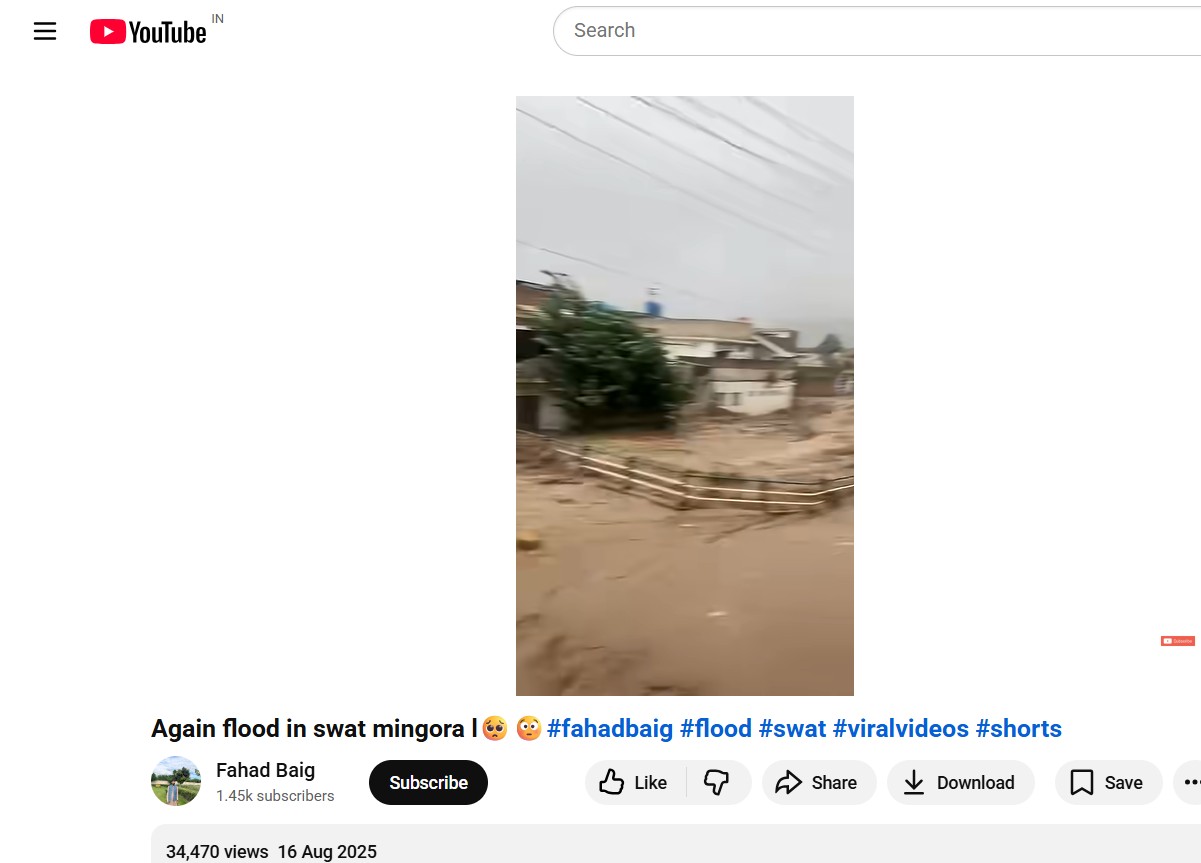Open the #swat hashtag

tap(792, 729)
